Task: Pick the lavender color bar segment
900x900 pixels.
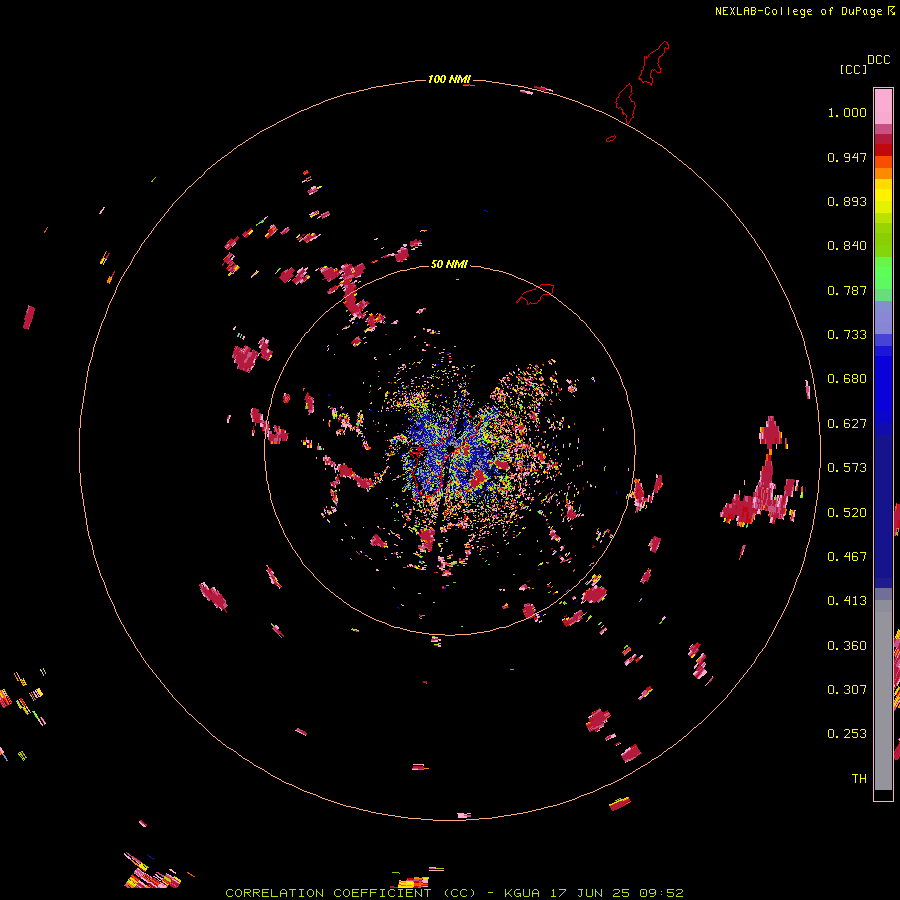Action: pos(883,317)
